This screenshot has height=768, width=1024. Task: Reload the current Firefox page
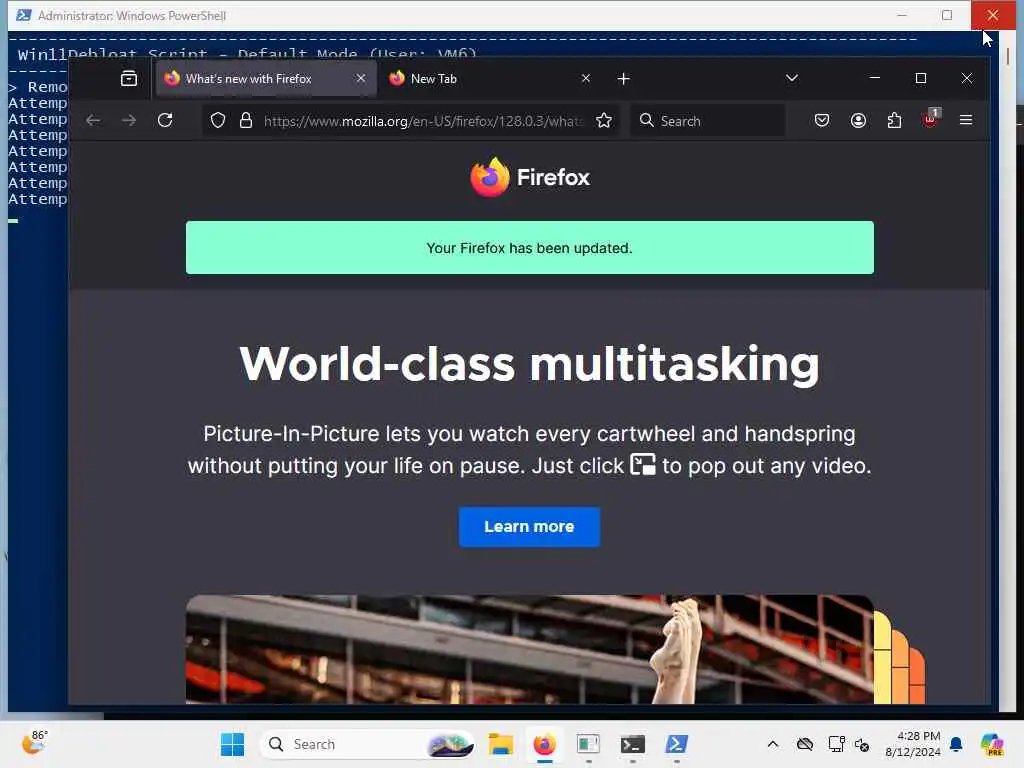coord(165,120)
